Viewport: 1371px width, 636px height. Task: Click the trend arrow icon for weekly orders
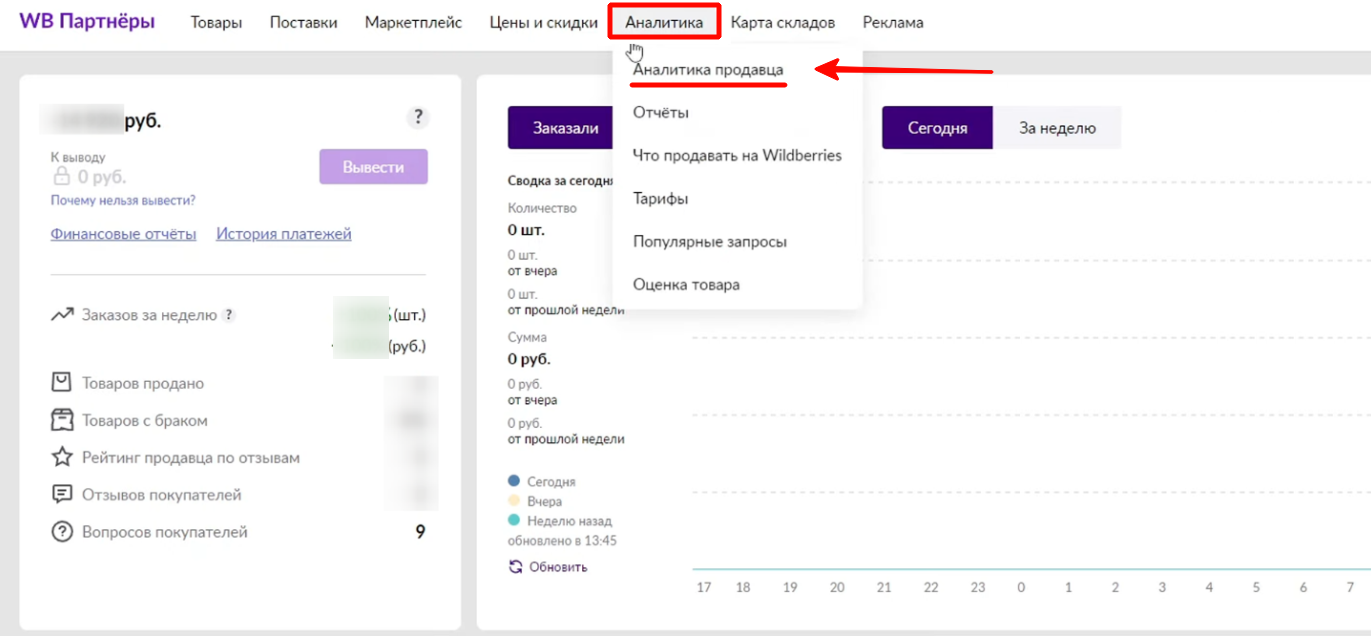[62, 315]
